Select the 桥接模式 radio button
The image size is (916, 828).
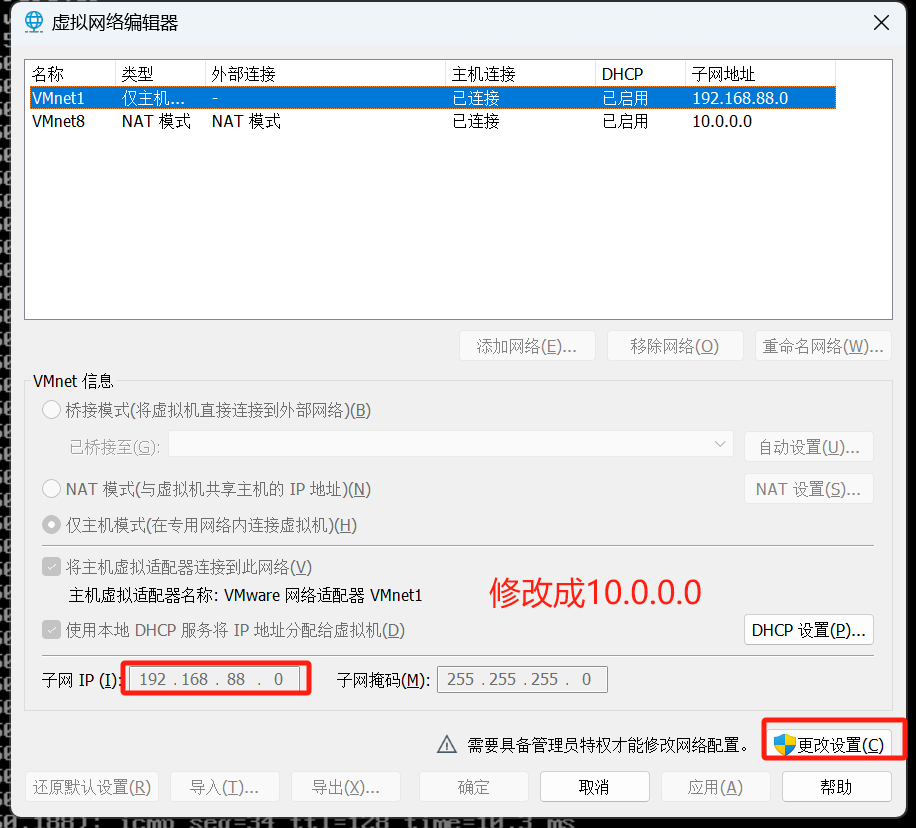[51, 410]
